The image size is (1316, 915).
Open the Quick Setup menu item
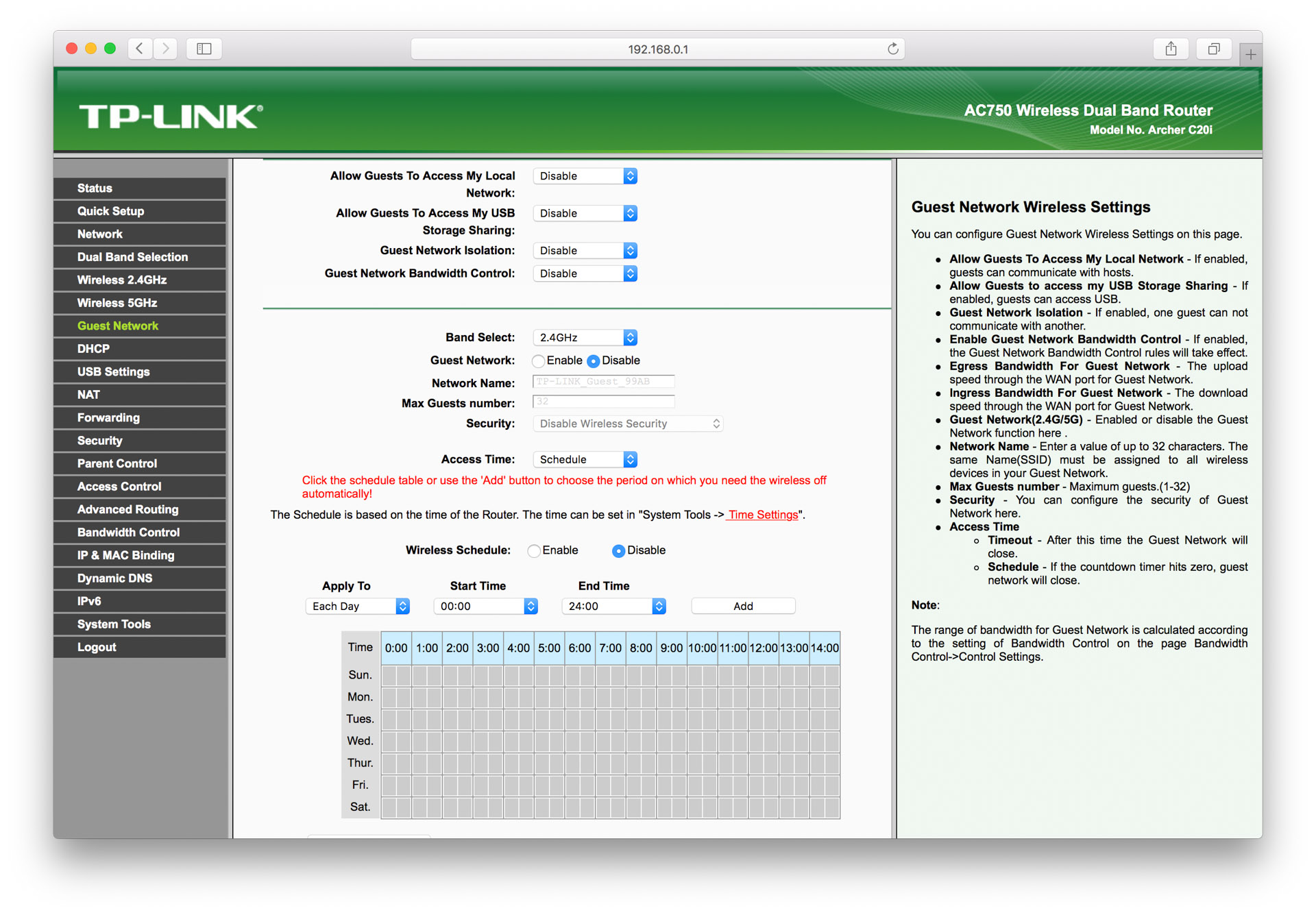[140, 211]
